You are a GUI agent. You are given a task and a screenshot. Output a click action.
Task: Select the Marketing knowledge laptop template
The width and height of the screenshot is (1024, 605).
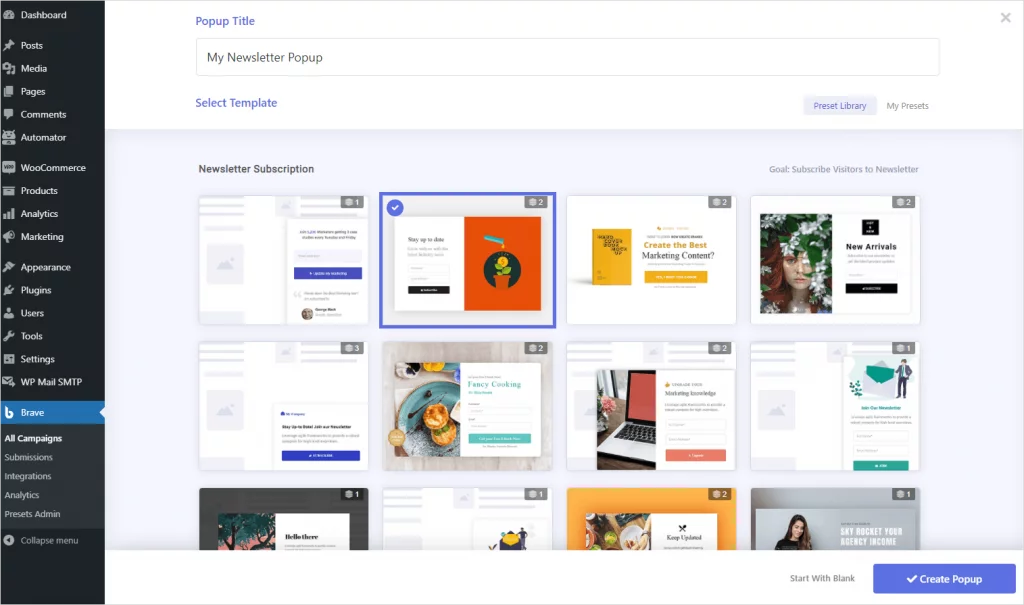click(651, 406)
